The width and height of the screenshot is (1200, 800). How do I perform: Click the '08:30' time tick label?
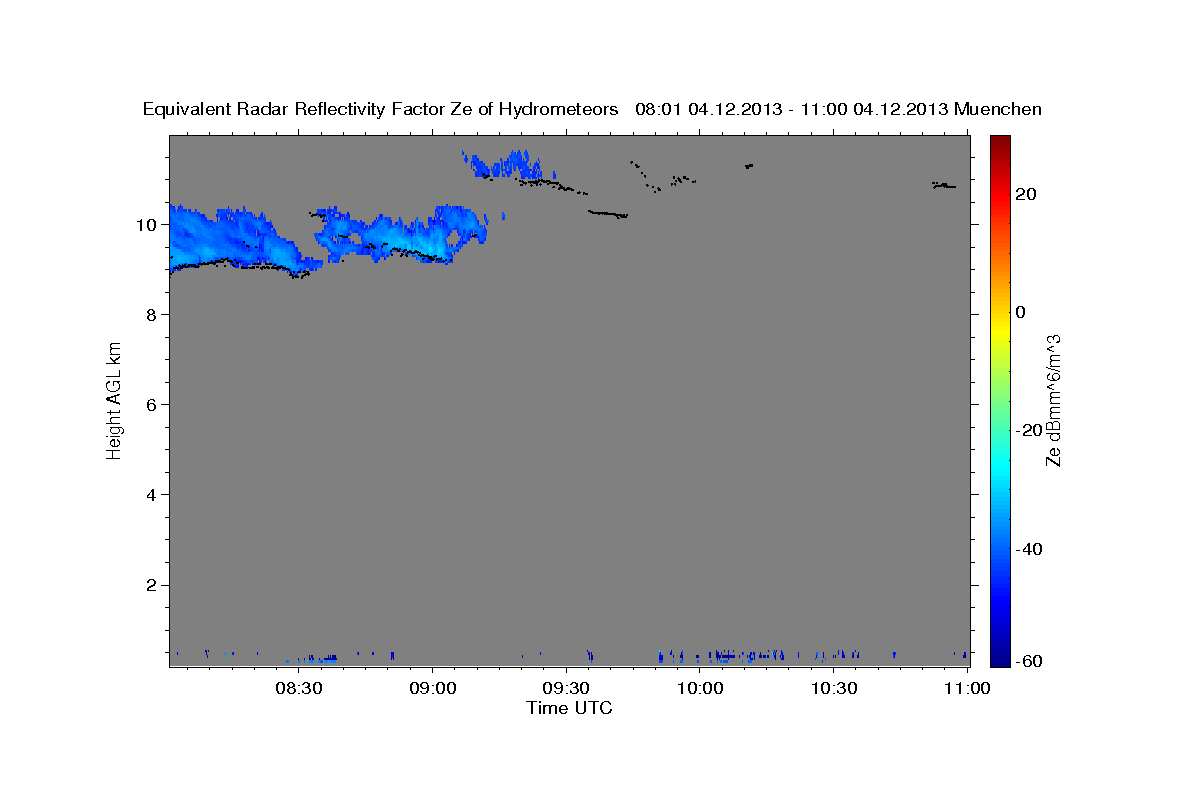298,688
